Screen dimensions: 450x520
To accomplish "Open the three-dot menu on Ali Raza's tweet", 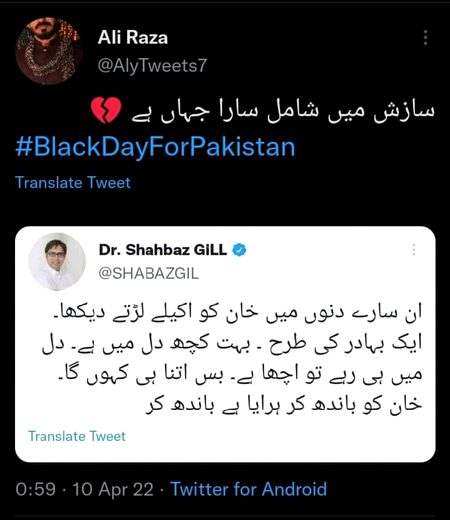I will (425, 37).
